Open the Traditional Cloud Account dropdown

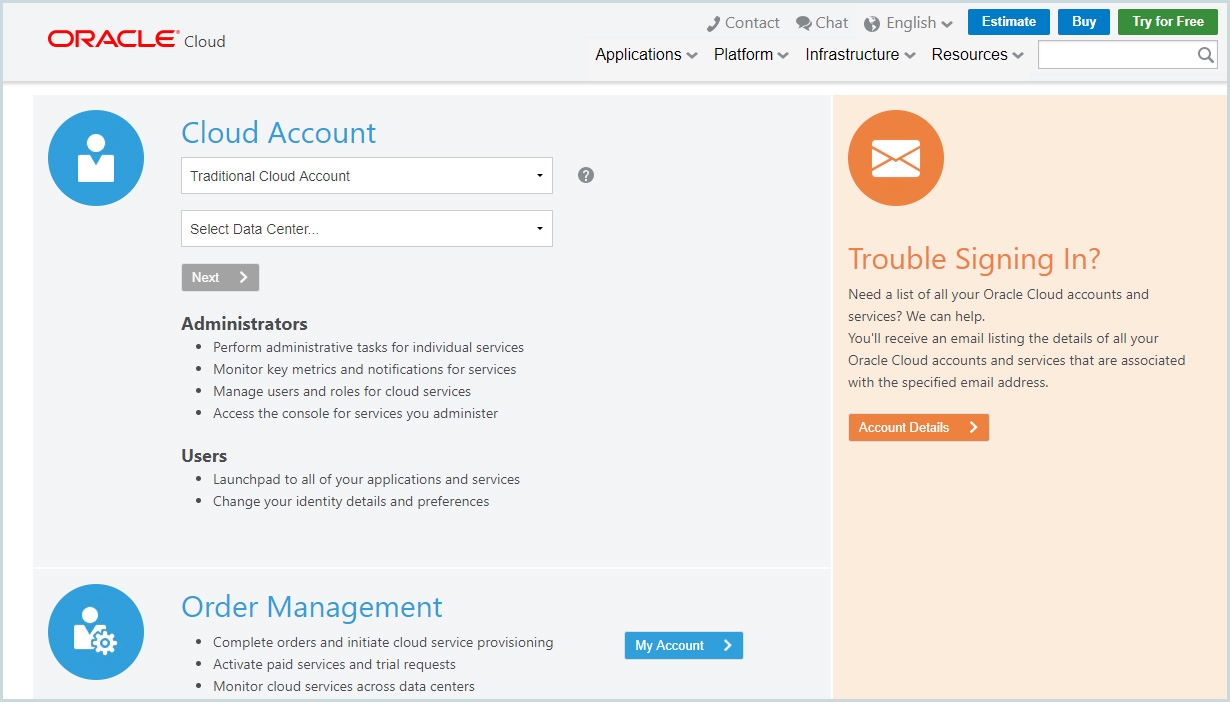pyautogui.click(x=366, y=176)
